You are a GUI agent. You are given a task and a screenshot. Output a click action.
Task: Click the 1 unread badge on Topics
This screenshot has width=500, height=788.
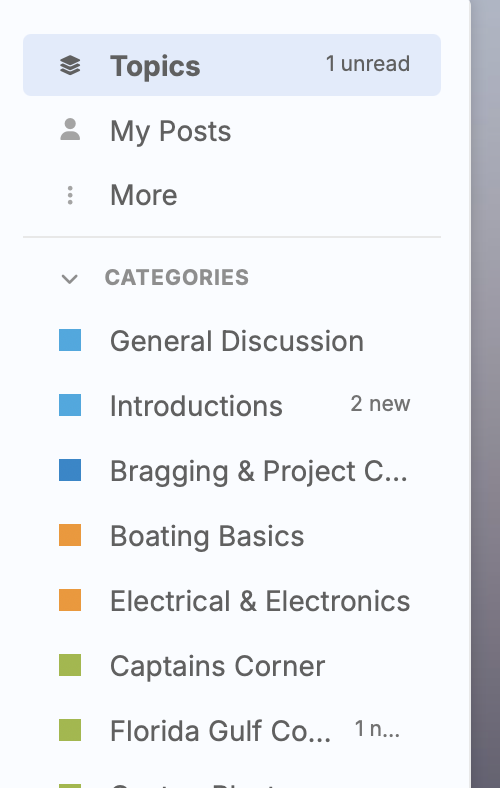pyautogui.click(x=368, y=64)
